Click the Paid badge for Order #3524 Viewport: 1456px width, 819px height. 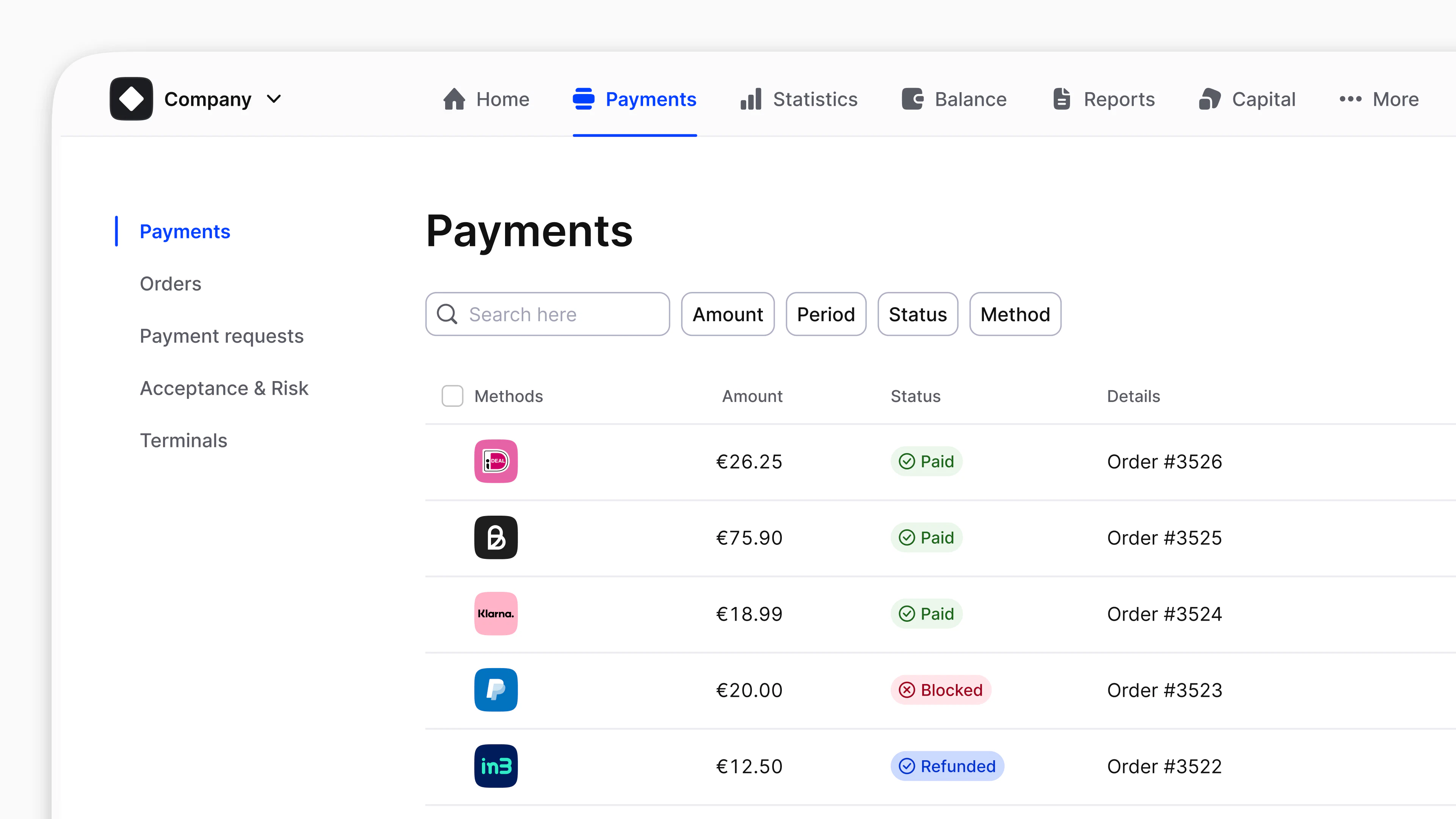pyautogui.click(x=926, y=614)
